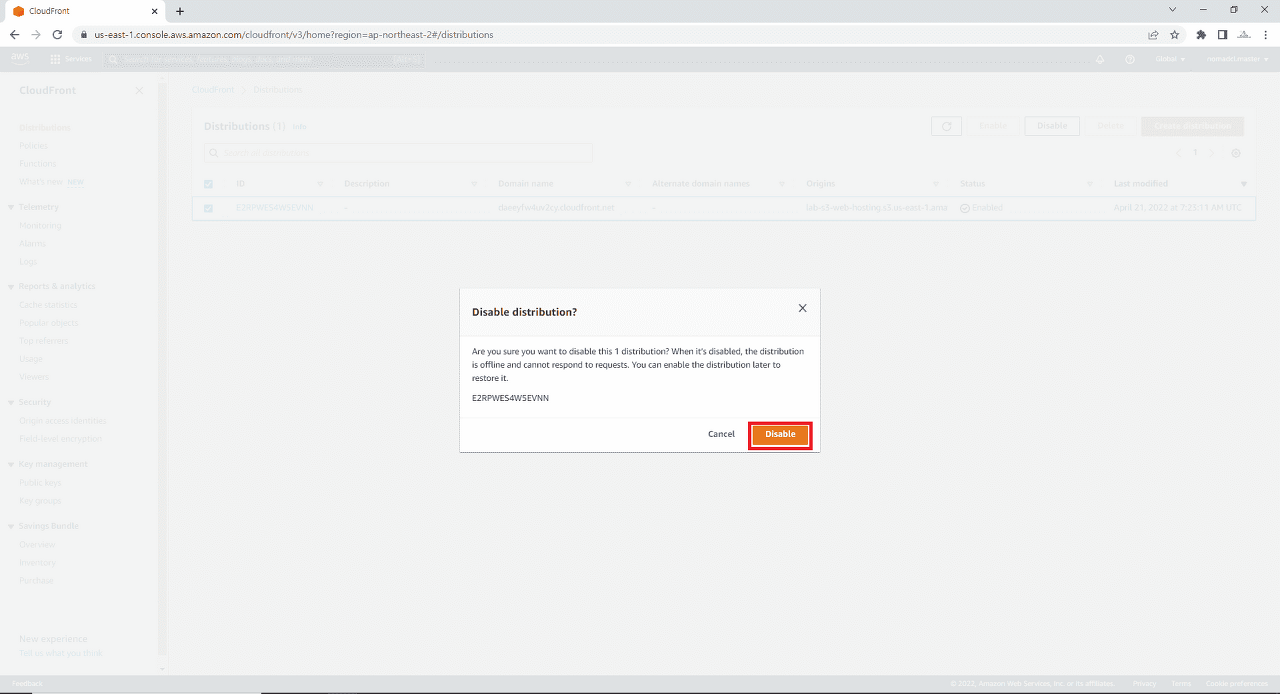
Task: Sort by Alternate domain names arrow
Action: 782,184
